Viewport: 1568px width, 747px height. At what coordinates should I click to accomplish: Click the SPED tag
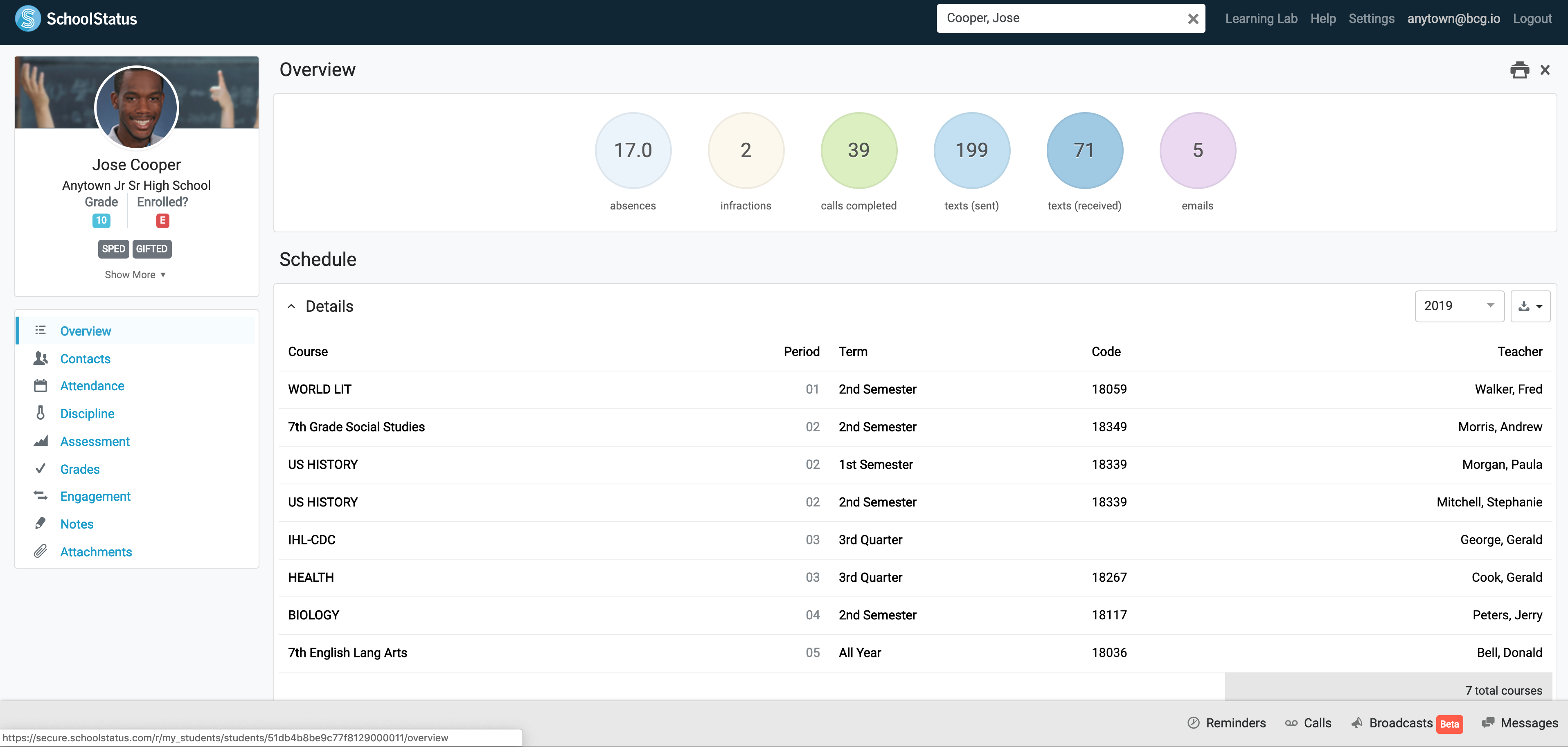click(113, 248)
